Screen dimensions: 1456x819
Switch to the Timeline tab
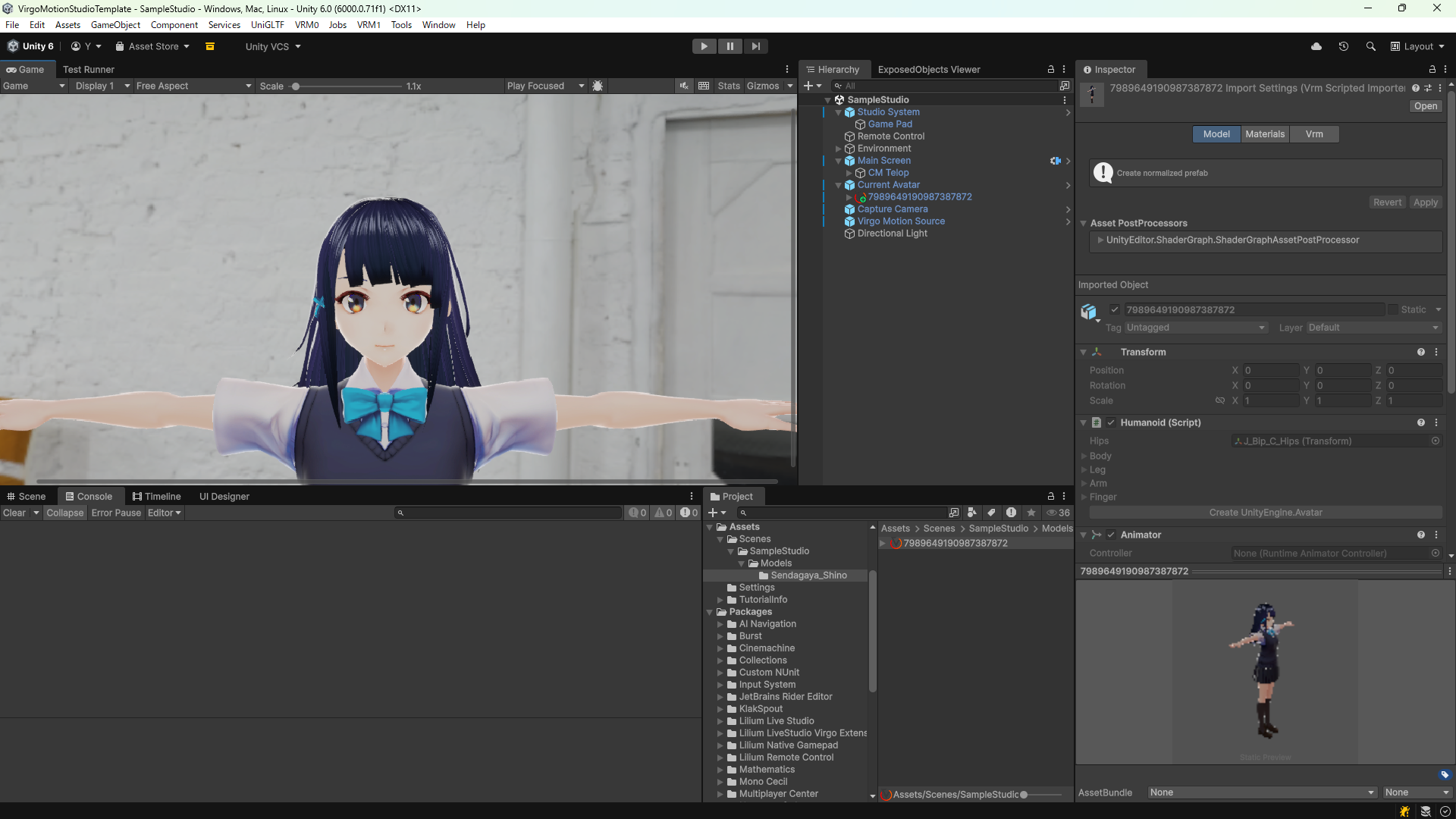(x=156, y=496)
